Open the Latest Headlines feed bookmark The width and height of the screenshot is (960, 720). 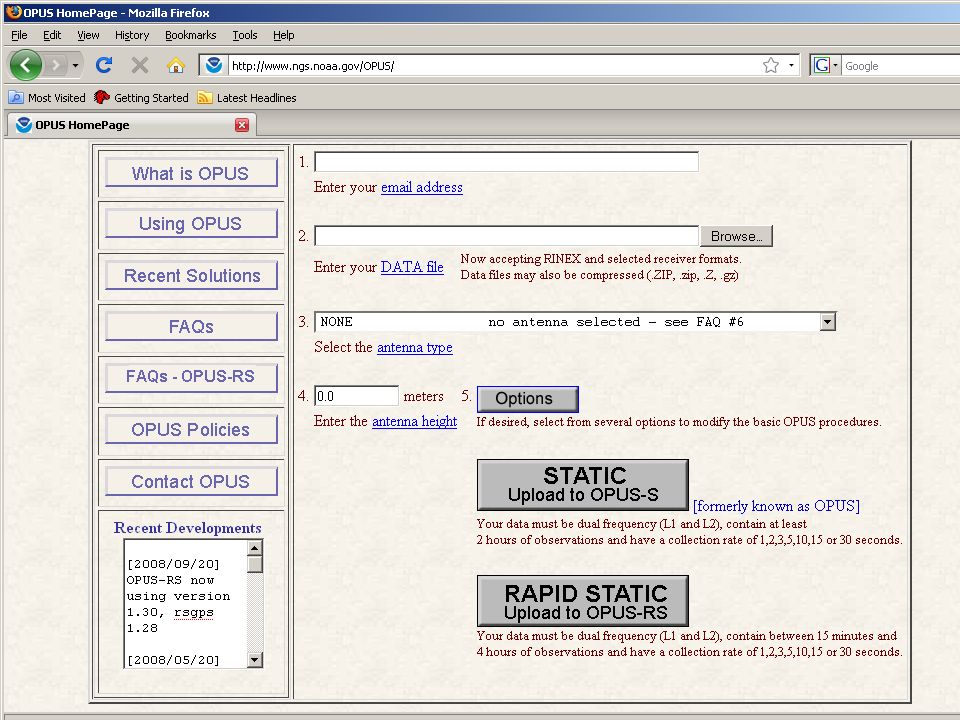(x=247, y=97)
